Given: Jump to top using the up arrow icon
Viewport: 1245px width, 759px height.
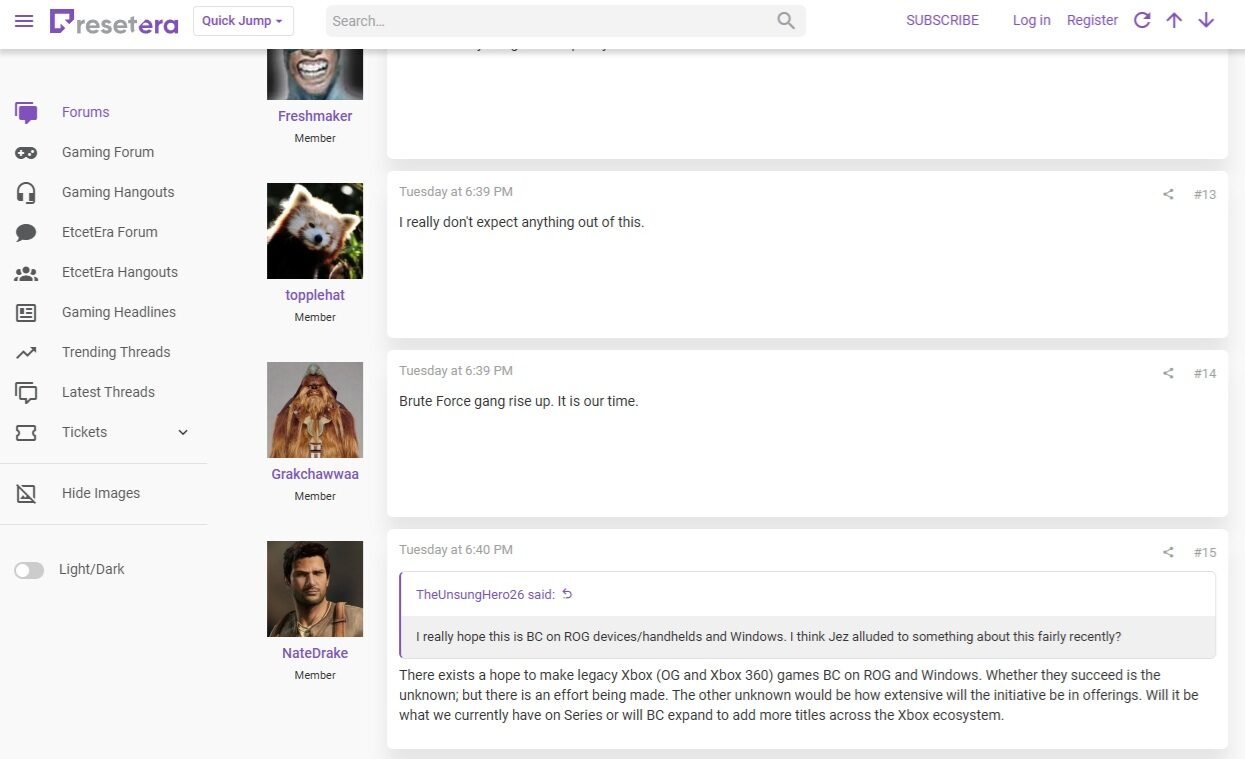Looking at the screenshot, I should coord(1174,20).
